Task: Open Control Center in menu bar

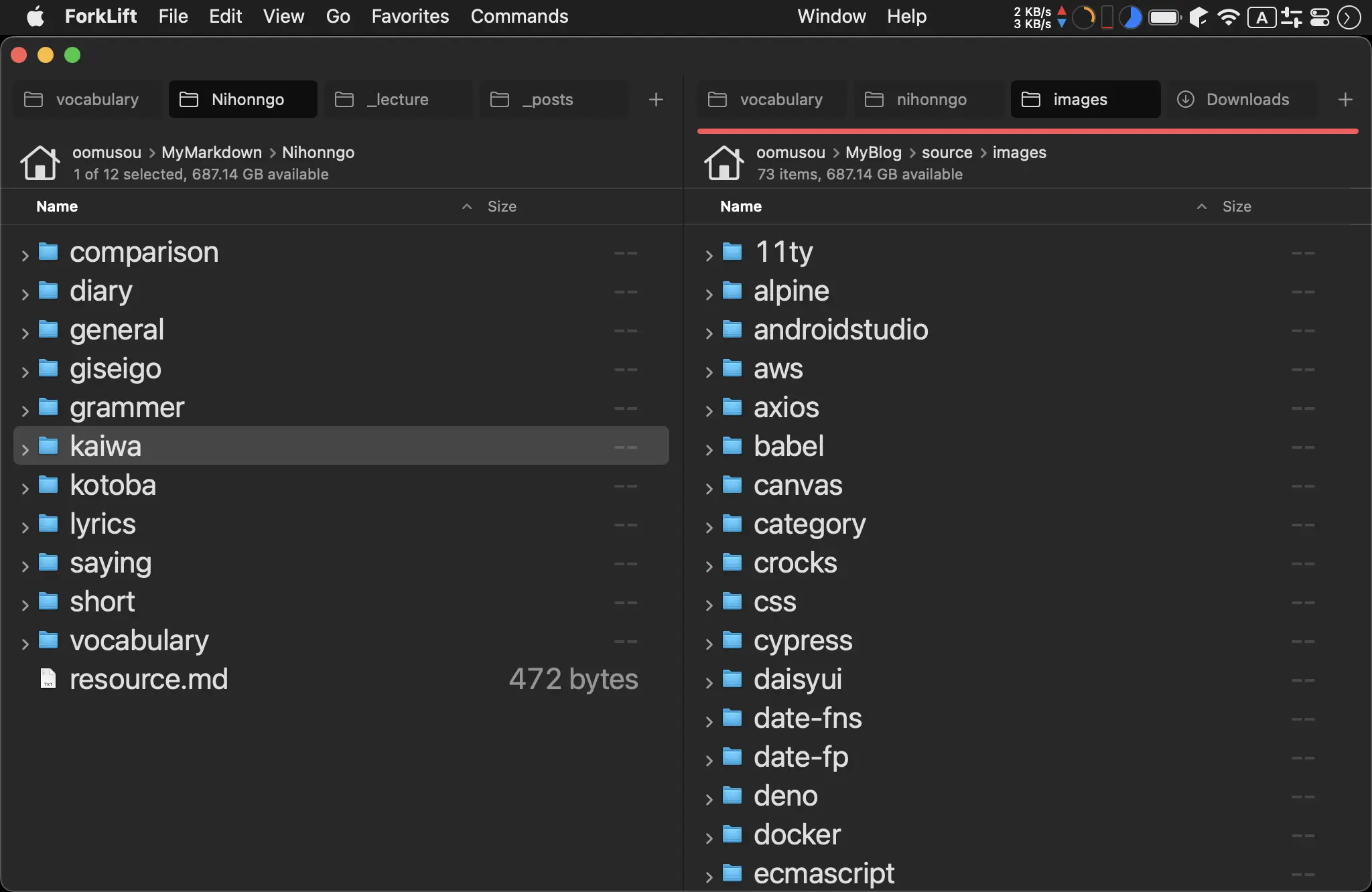Action: pos(1320,17)
